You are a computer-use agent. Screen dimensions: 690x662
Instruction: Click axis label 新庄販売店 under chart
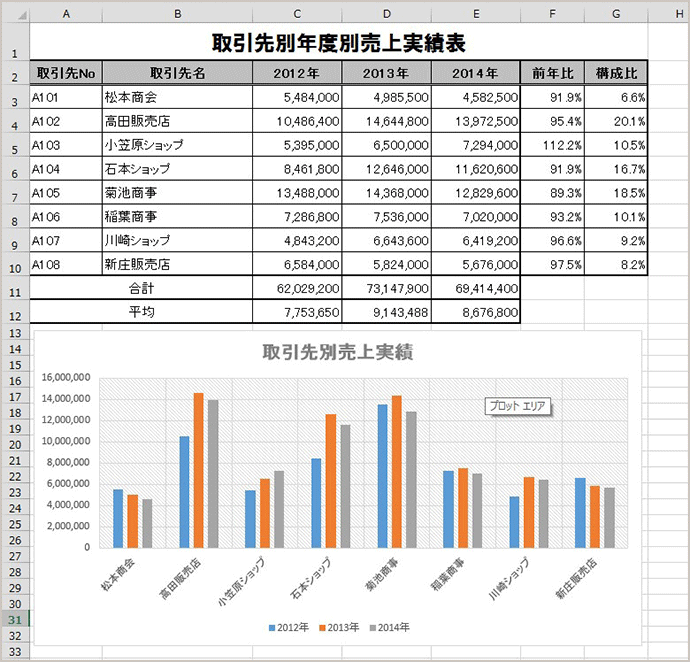click(x=576, y=578)
